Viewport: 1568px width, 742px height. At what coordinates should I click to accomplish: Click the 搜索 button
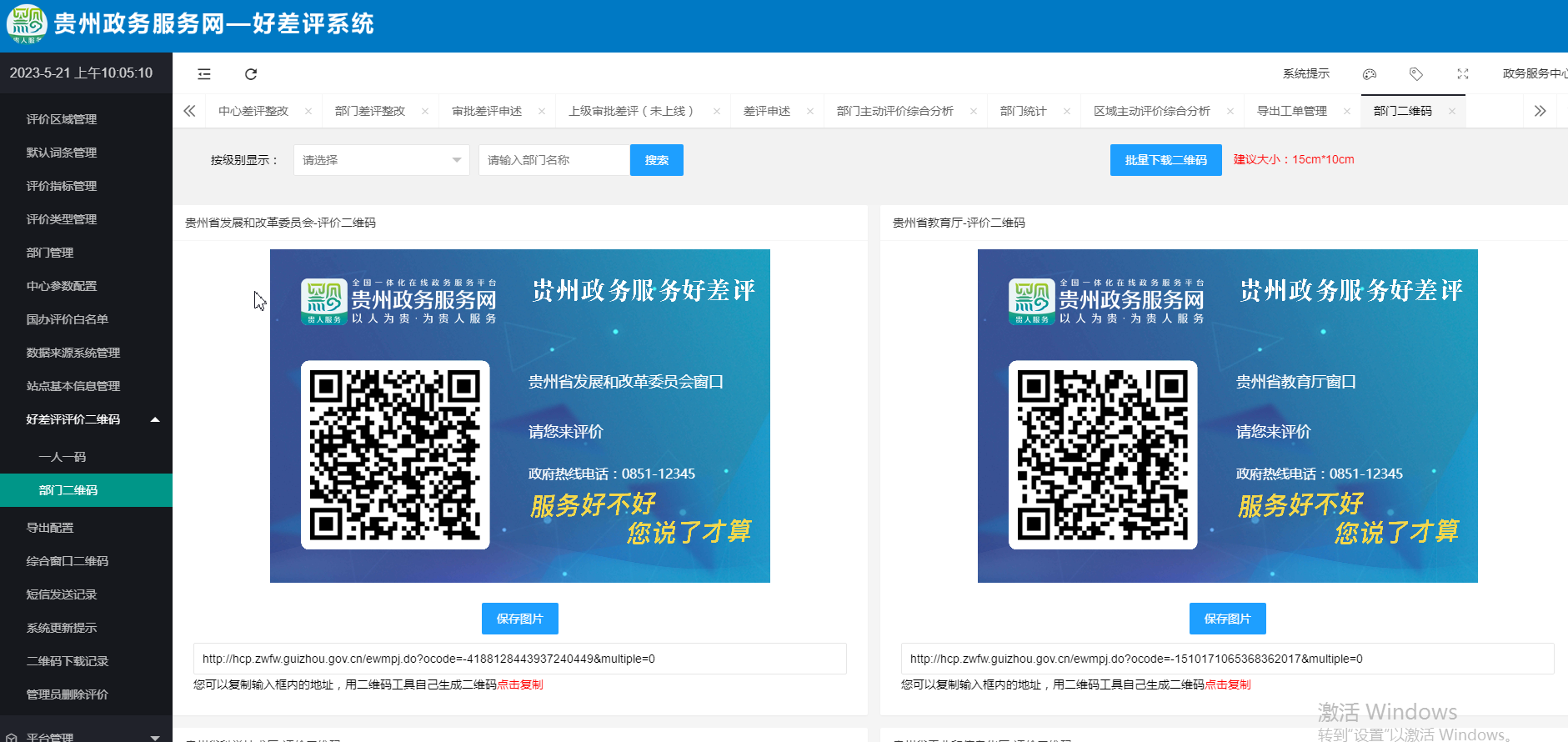[x=657, y=160]
